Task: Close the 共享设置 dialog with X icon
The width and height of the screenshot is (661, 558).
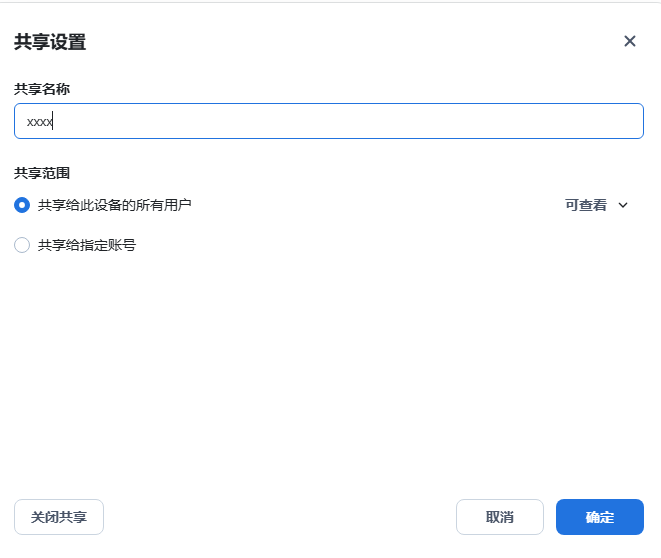Action: (629, 41)
